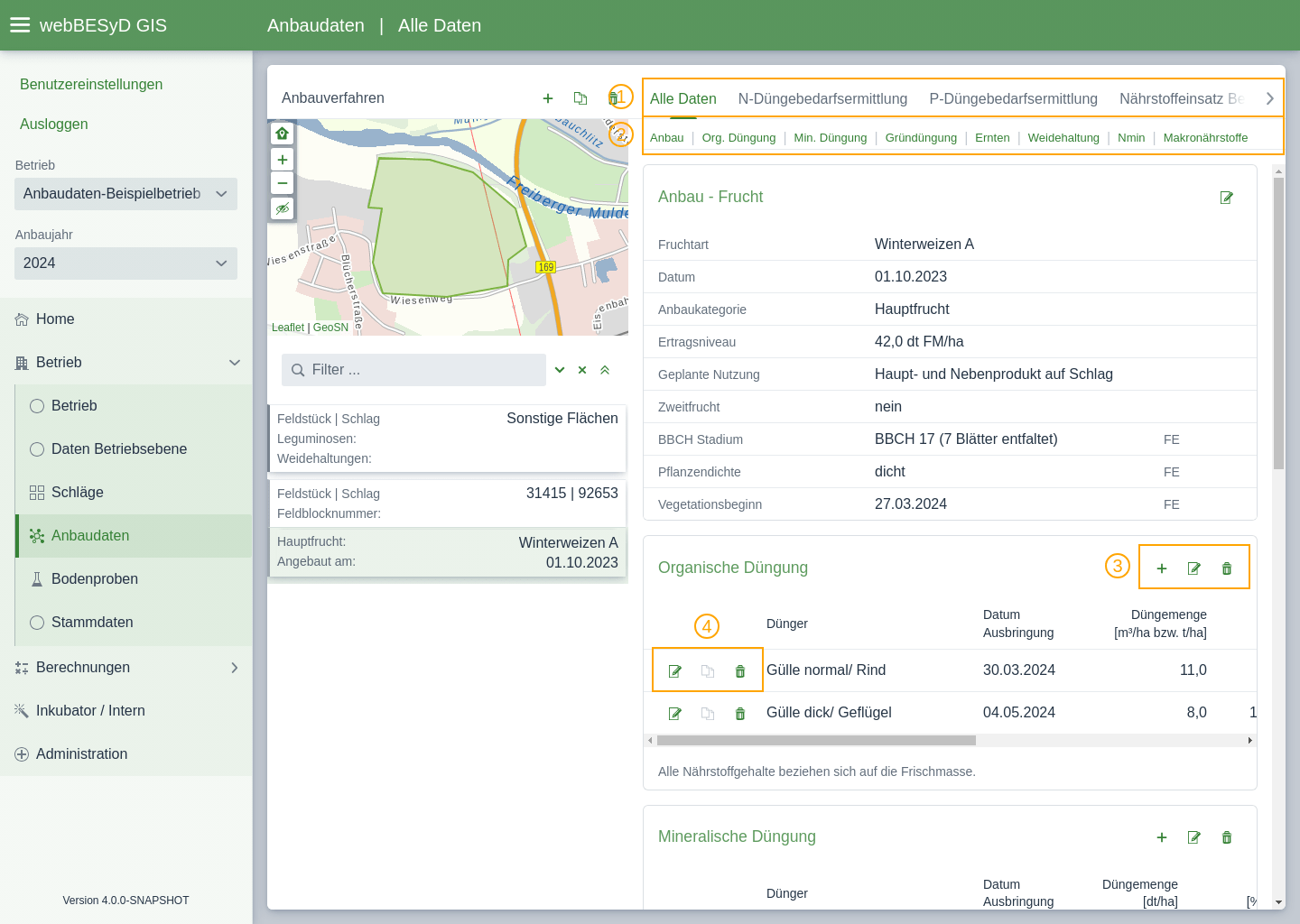The width and height of the screenshot is (1300, 924).
Task: Jump to Gründüngung section link
Action: coord(921,138)
